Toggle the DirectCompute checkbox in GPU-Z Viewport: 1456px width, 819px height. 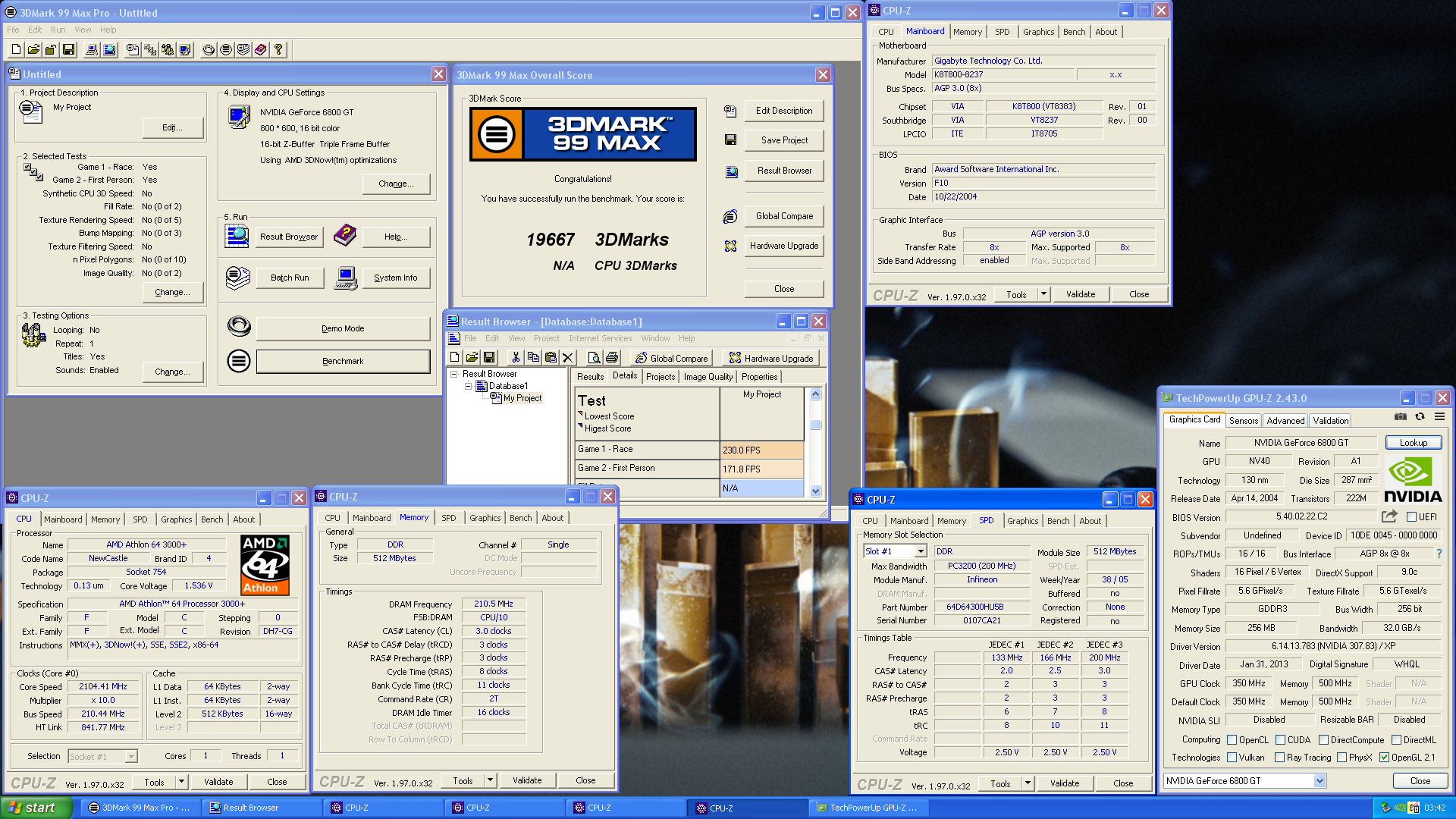[1323, 740]
